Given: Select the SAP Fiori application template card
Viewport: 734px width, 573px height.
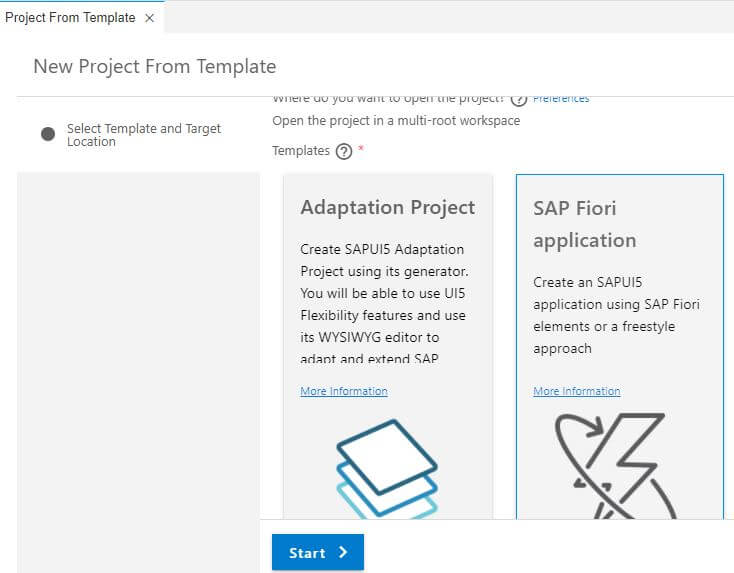Looking at the screenshot, I should 620,346.
